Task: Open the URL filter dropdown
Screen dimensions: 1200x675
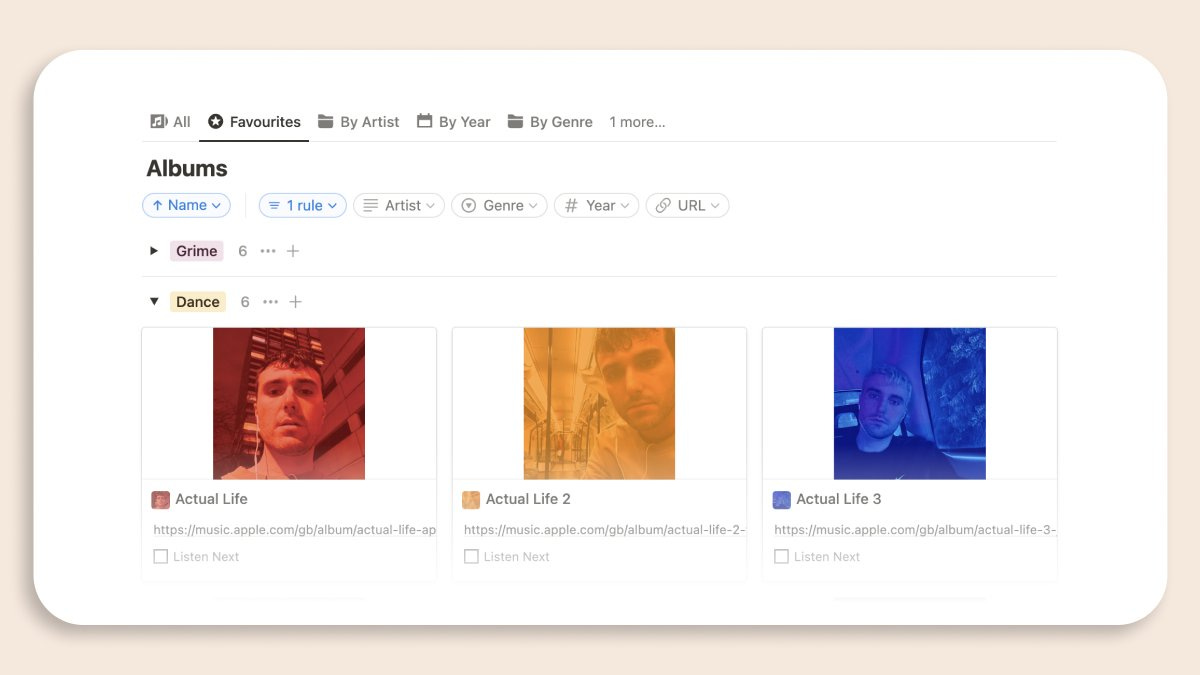Action: [x=687, y=205]
